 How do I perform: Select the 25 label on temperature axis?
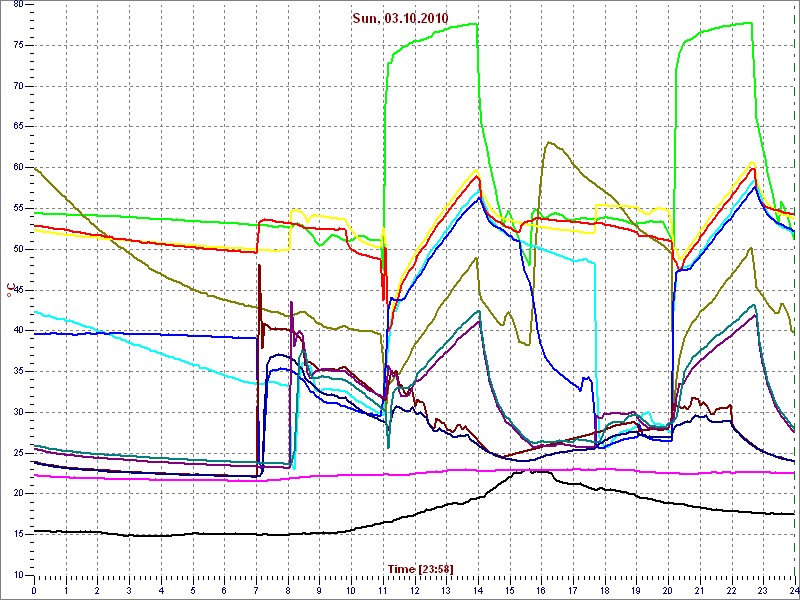[17, 453]
